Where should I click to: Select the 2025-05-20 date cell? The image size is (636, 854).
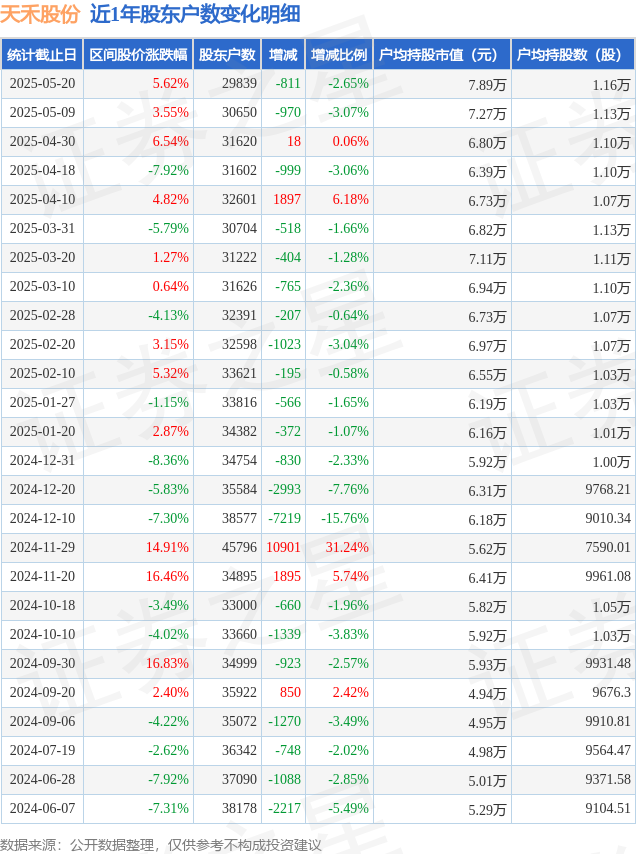click(x=42, y=83)
